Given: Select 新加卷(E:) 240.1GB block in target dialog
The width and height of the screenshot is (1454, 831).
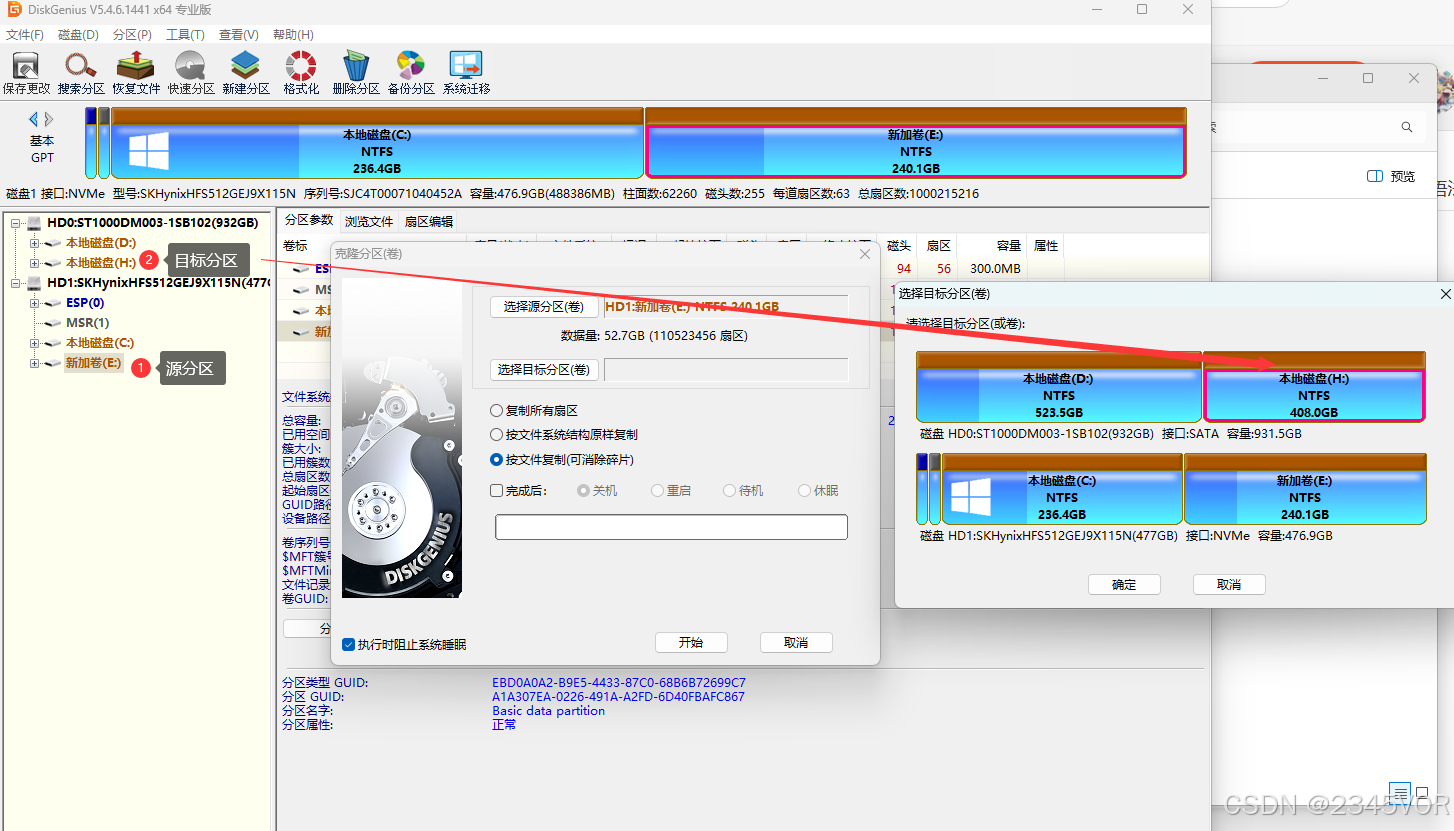Looking at the screenshot, I should coord(1305,489).
